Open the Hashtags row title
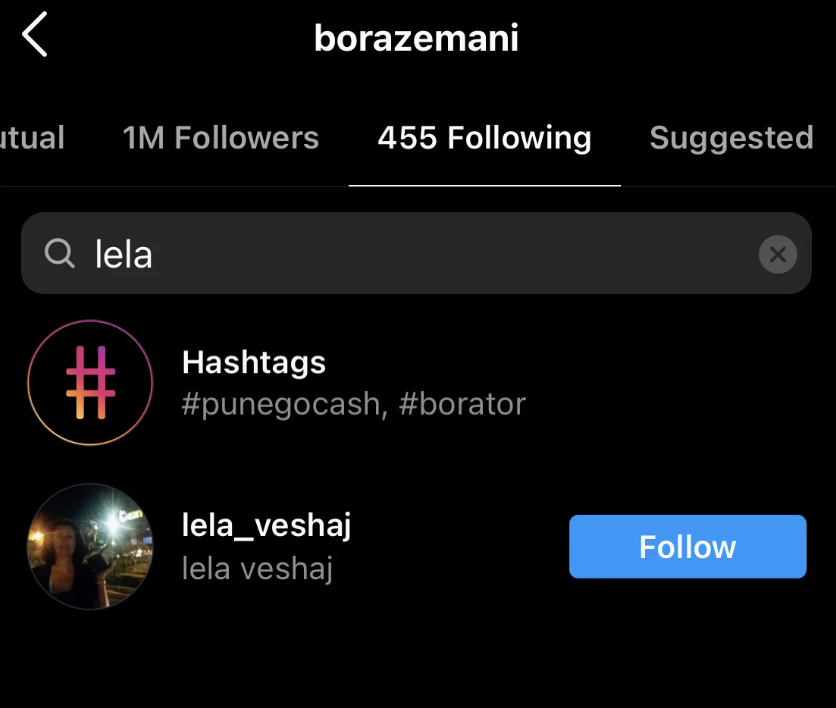 click(x=254, y=362)
